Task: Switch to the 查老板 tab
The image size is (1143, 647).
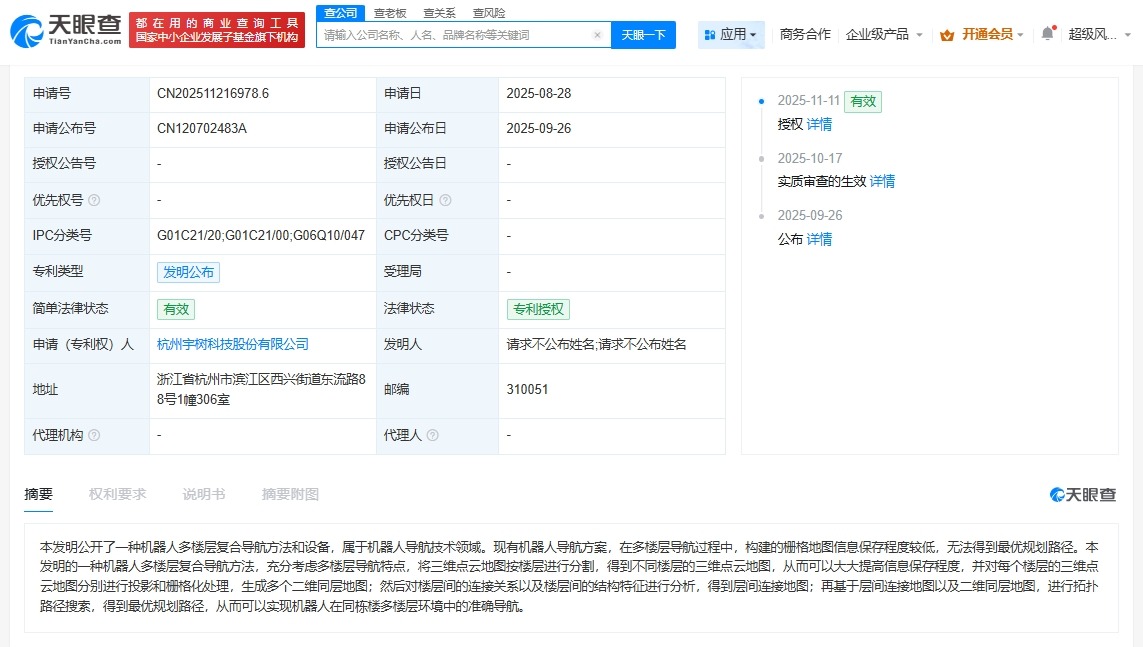Action: point(389,12)
